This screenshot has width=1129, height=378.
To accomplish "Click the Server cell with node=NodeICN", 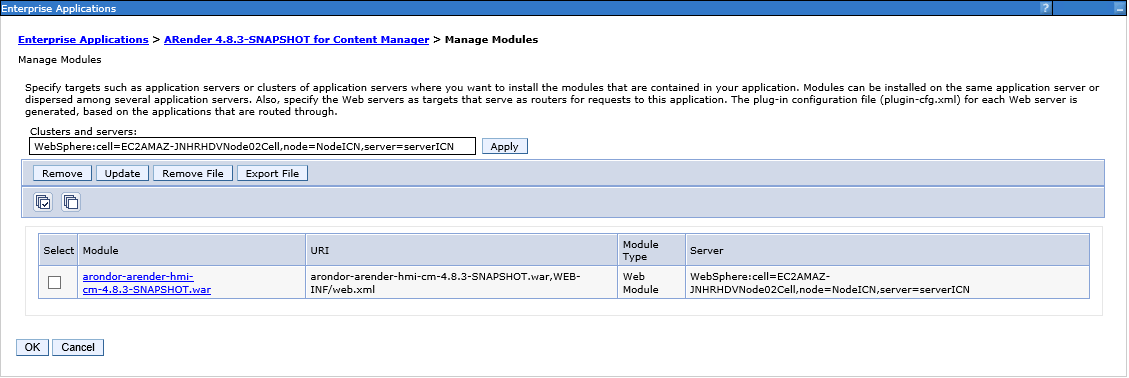I will [x=887, y=283].
